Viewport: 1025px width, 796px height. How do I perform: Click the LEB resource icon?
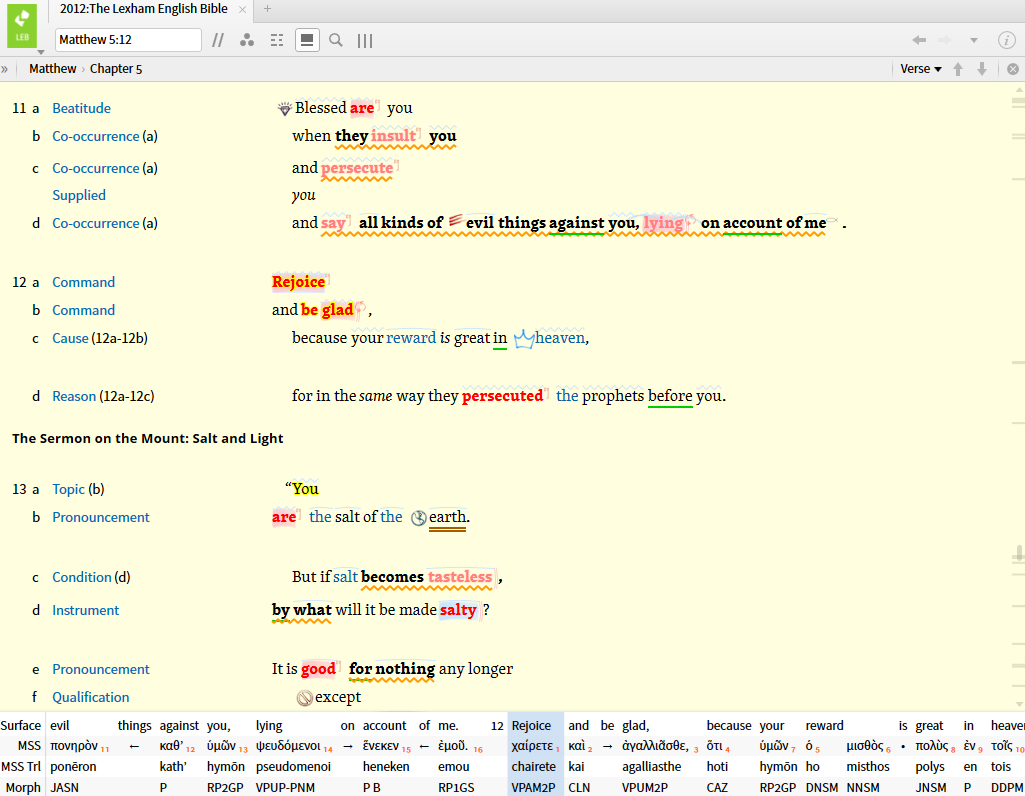pyautogui.click(x=22, y=25)
